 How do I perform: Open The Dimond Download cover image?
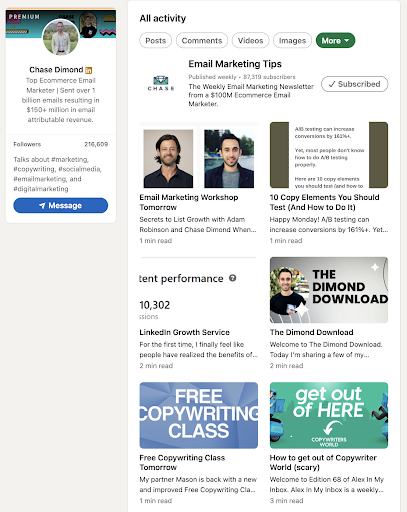[329, 290]
